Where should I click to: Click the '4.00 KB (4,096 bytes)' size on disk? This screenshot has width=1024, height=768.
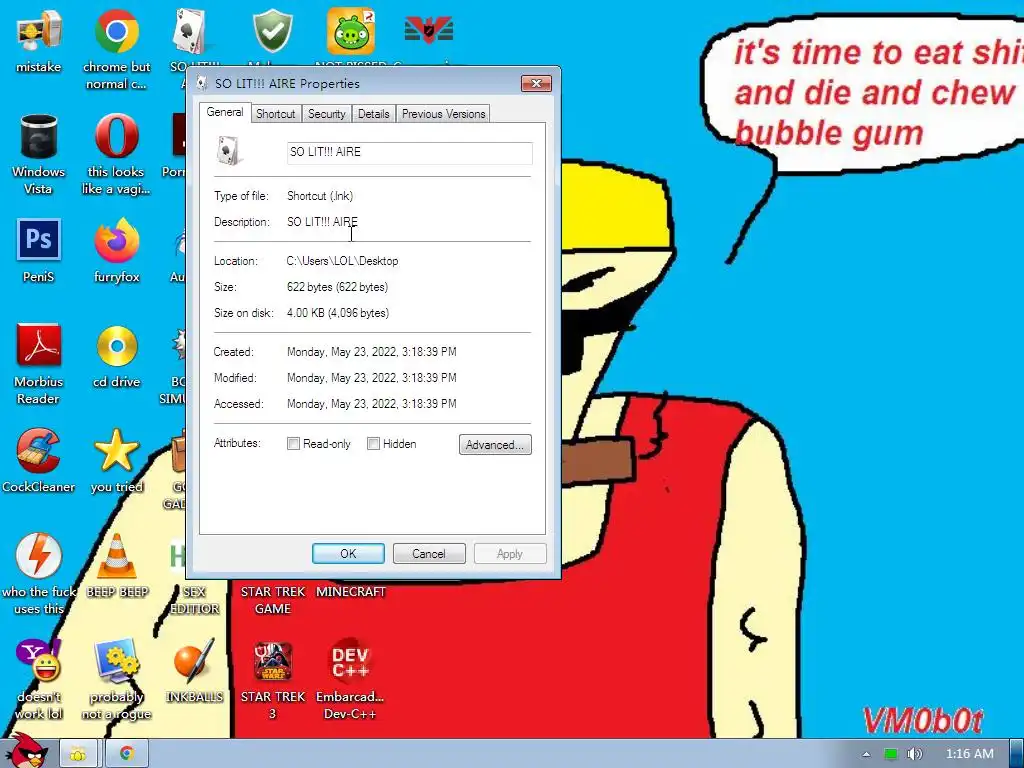pyautogui.click(x=338, y=313)
